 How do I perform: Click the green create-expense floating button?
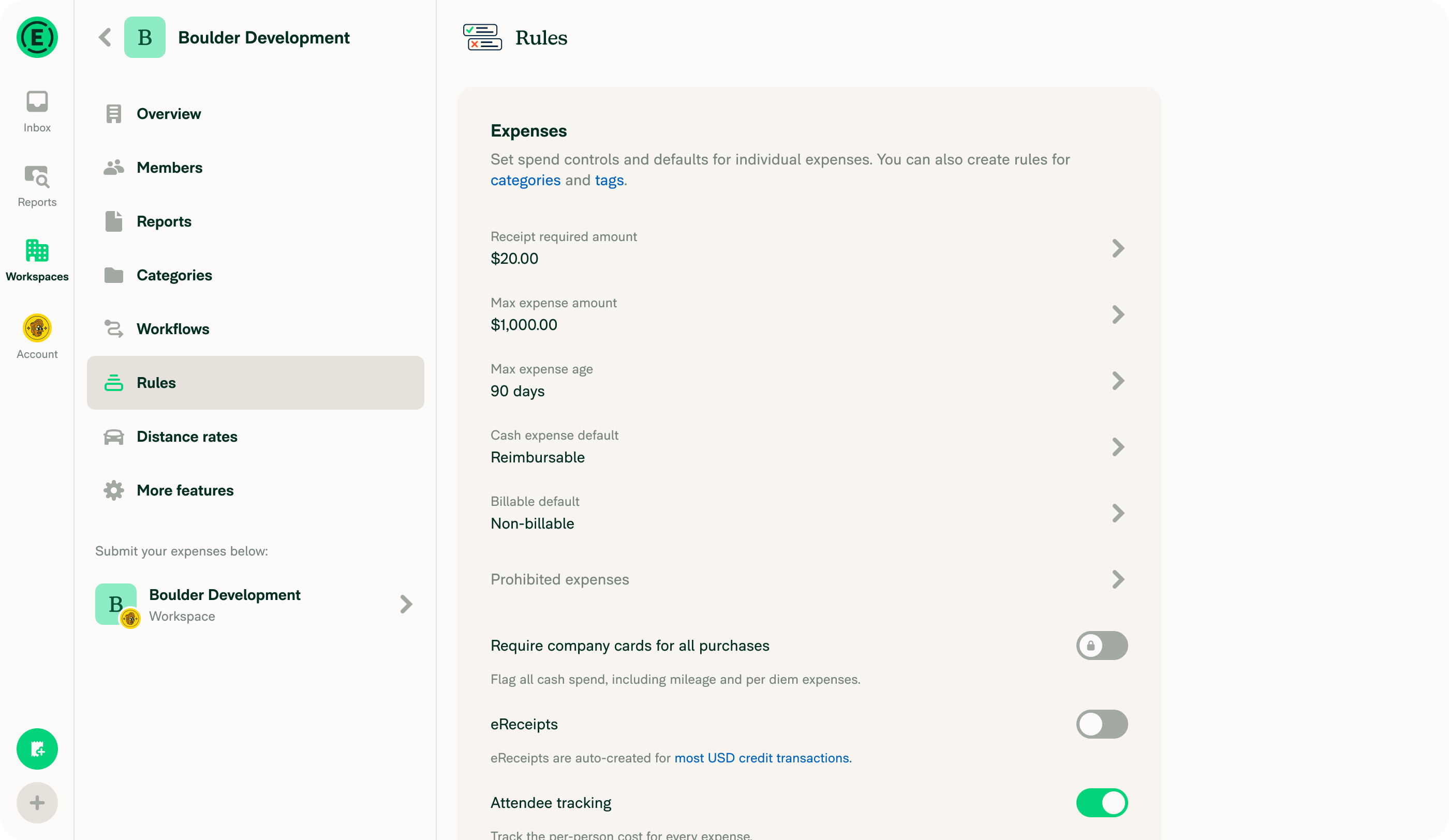tap(36, 748)
